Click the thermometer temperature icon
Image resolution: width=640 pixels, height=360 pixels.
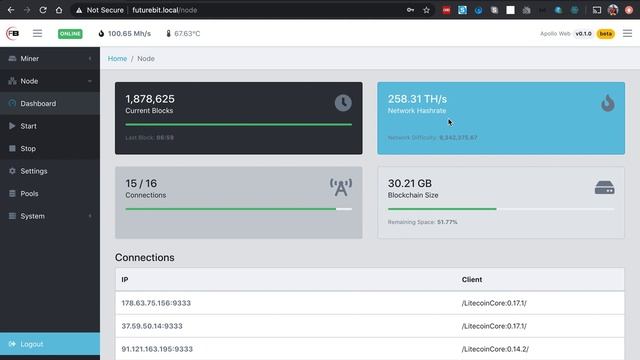[x=168, y=33]
